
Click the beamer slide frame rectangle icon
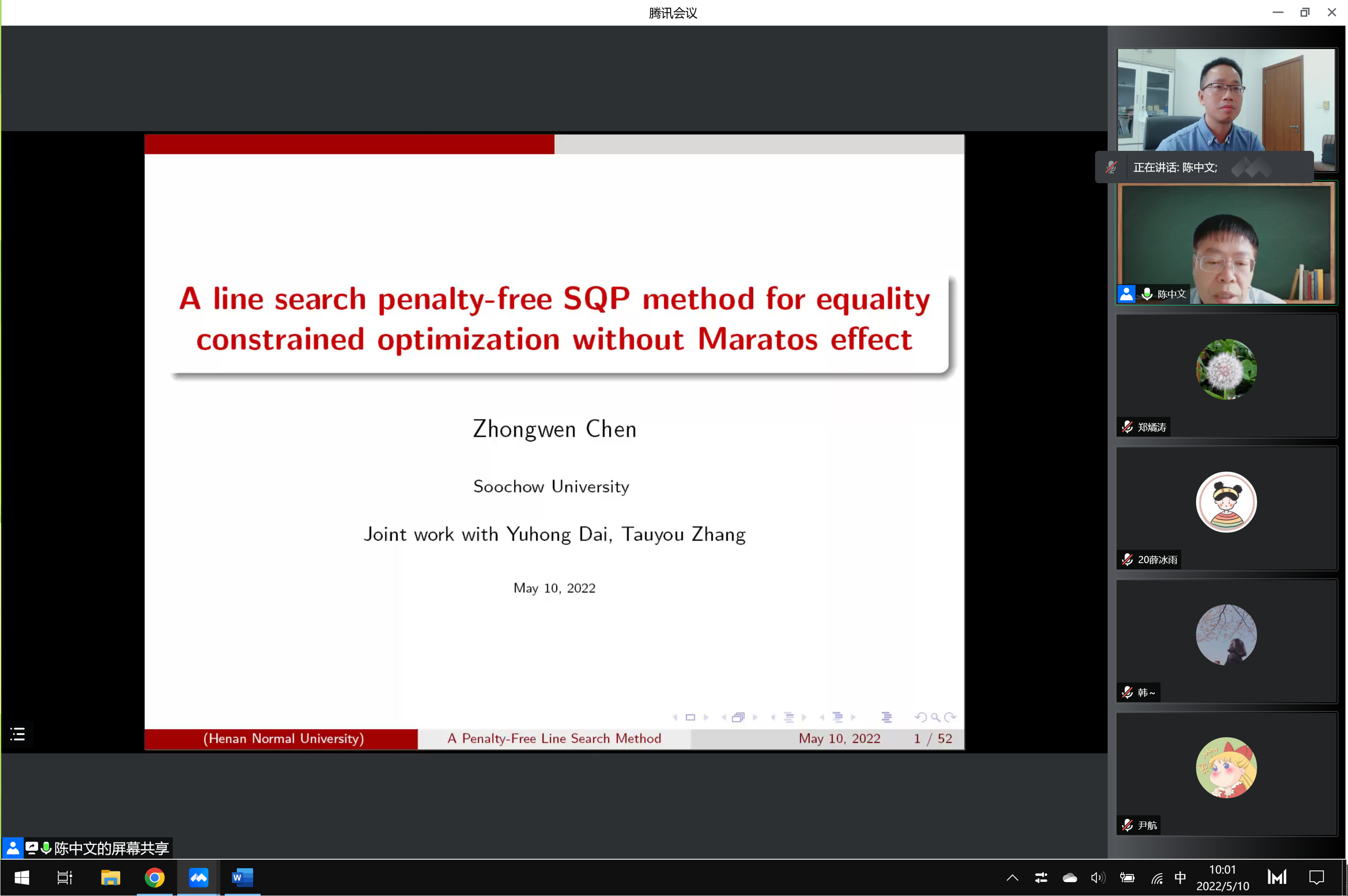click(690, 717)
